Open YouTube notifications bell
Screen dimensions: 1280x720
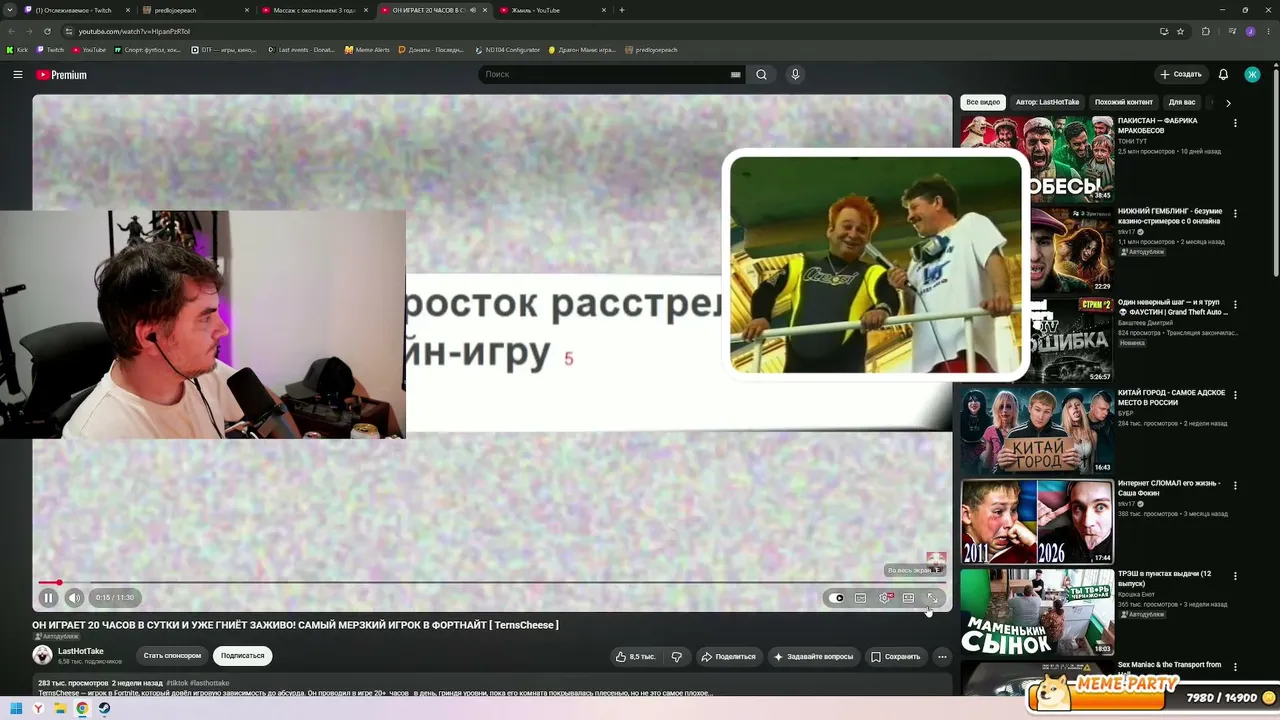(x=1223, y=74)
